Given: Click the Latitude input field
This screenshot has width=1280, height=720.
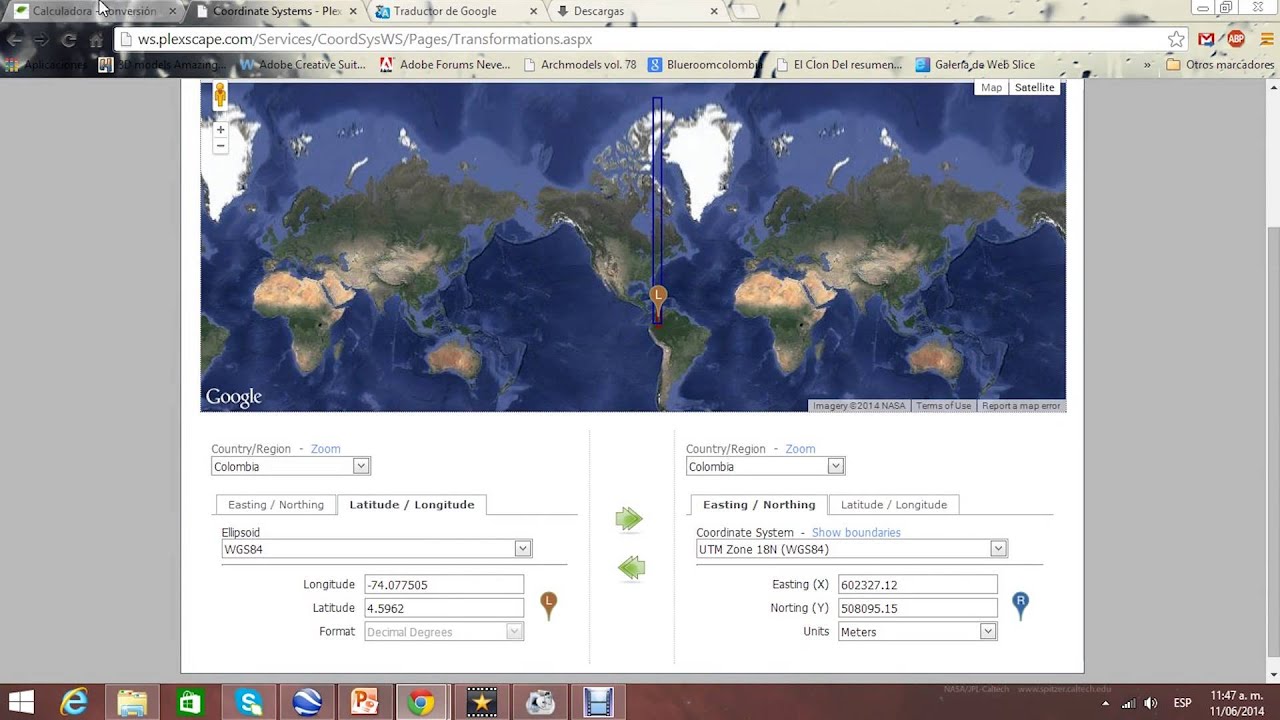Looking at the screenshot, I should click(444, 608).
